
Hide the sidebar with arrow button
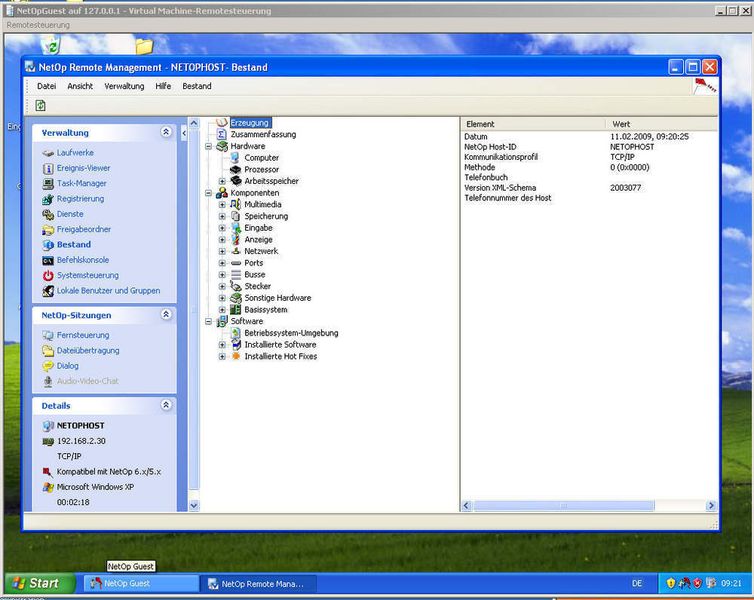(x=184, y=133)
